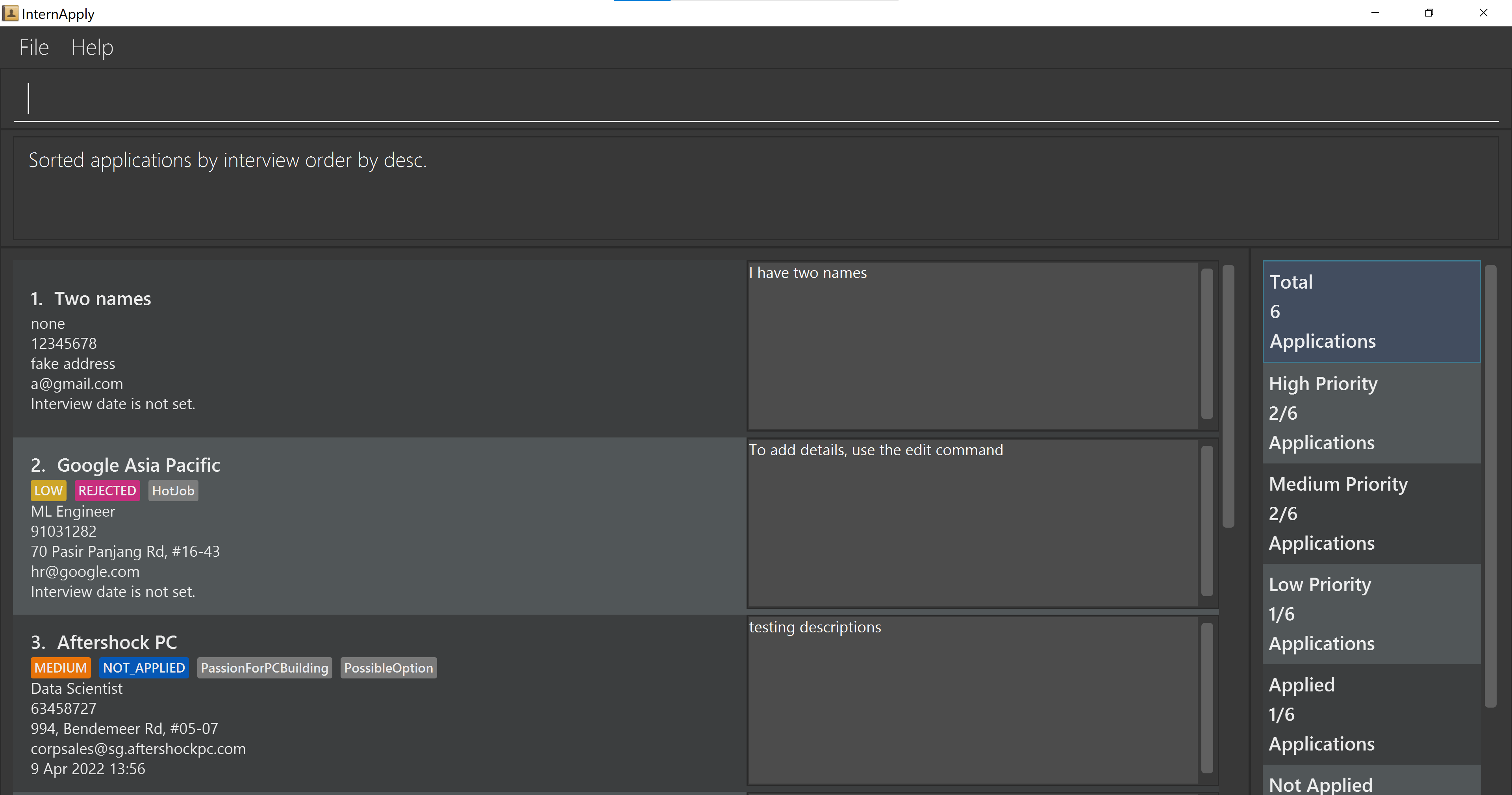Click the InternApply app icon in title bar
The width and height of the screenshot is (1512, 795).
click(x=10, y=13)
